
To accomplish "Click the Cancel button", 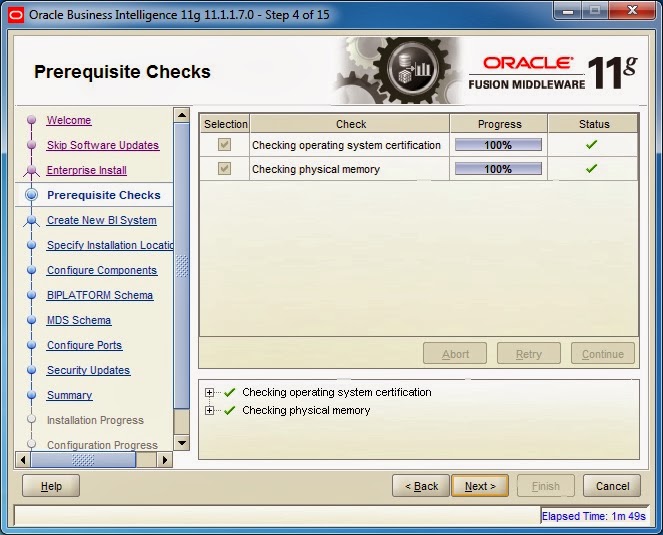I will [x=612, y=486].
